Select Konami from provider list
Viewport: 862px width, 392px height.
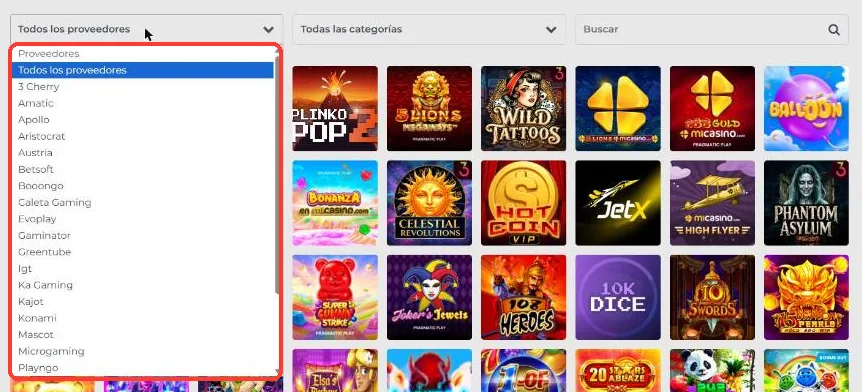pyautogui.click(x=142, y=318)
